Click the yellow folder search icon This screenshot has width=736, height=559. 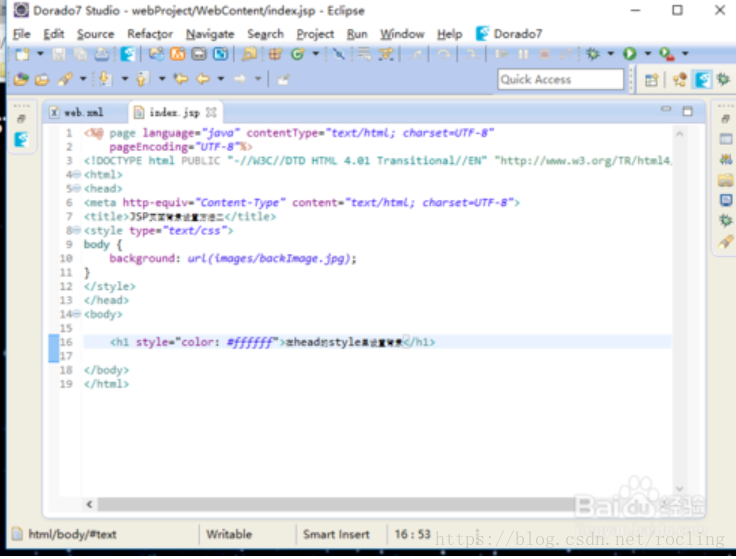coord(249,54)
